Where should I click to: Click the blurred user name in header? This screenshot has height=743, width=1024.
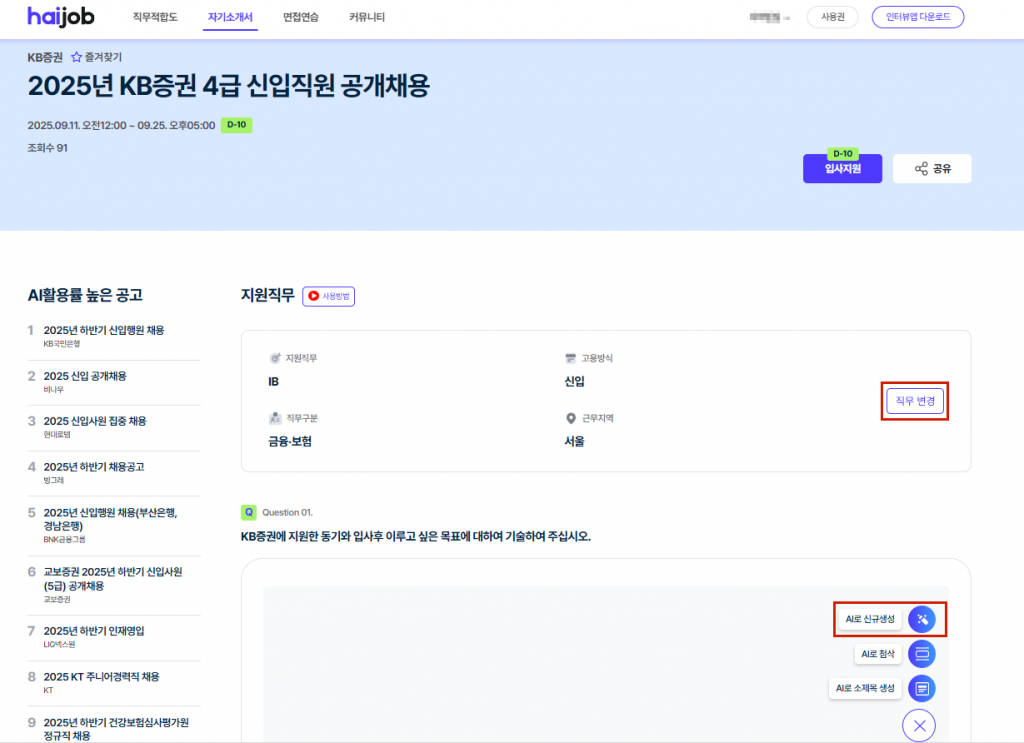[769, 17]
